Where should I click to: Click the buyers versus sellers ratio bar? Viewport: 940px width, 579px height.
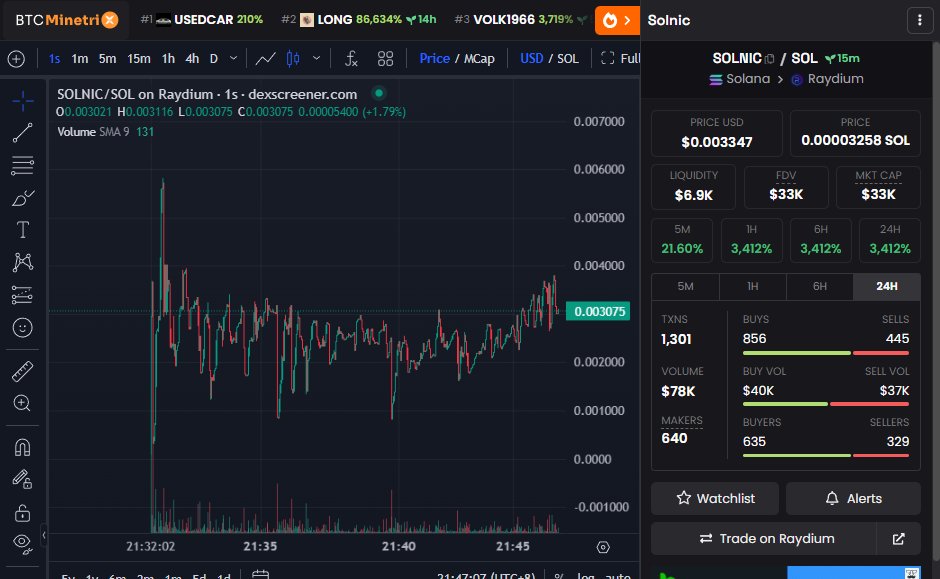(826, 456)
